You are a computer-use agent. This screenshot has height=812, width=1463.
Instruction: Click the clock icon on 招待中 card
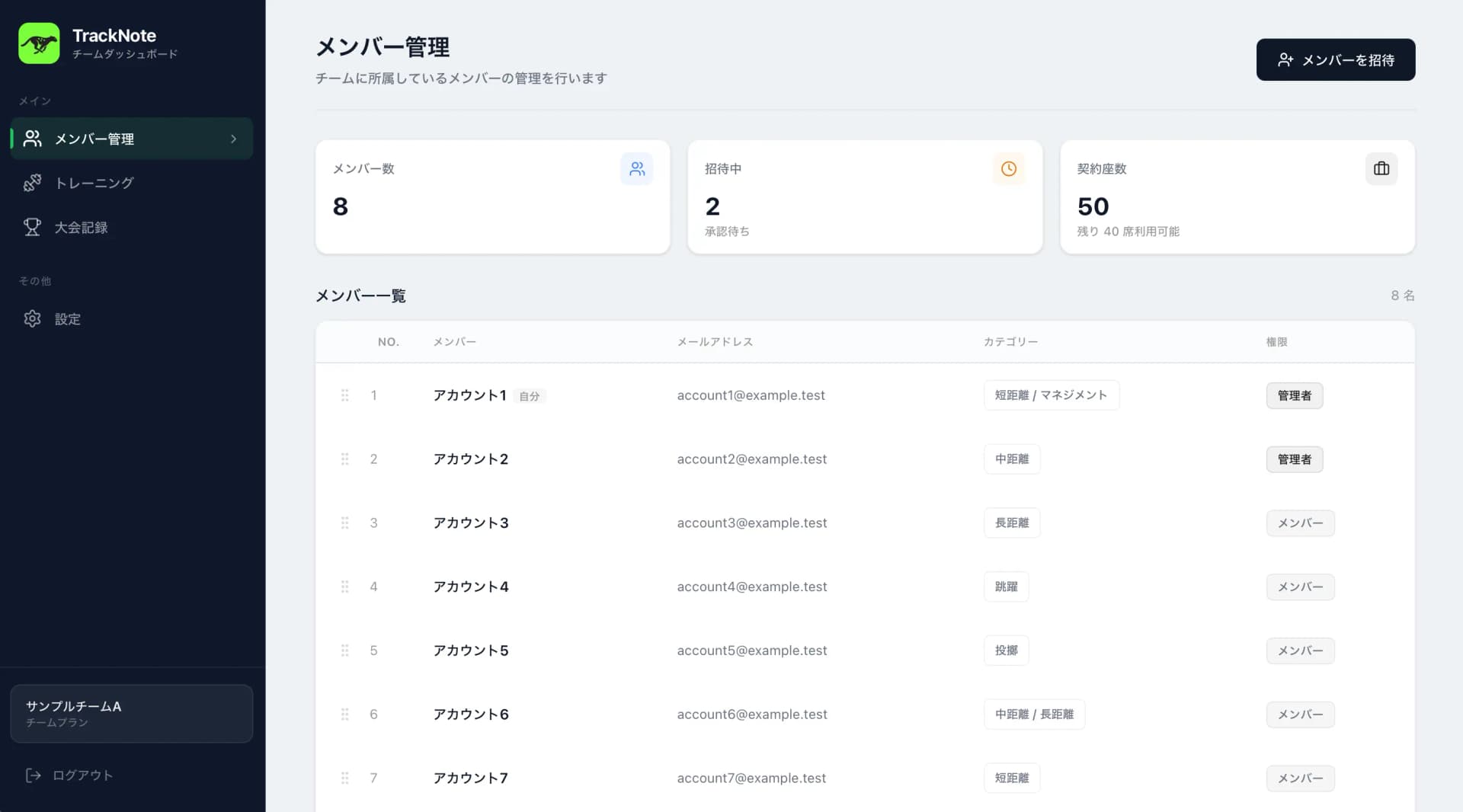tap(1009, 168)
